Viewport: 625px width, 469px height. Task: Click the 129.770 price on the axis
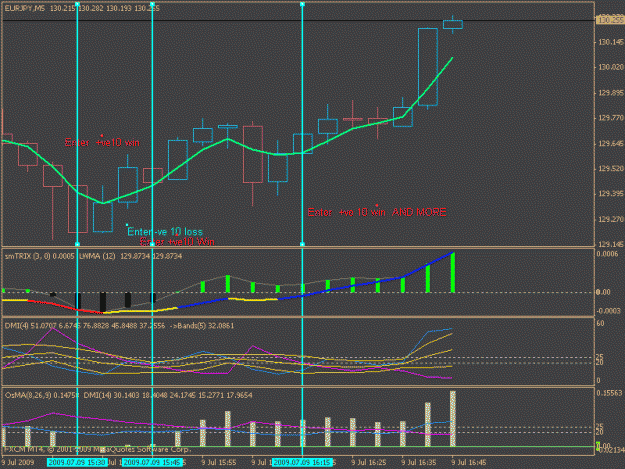coord(610,118)
